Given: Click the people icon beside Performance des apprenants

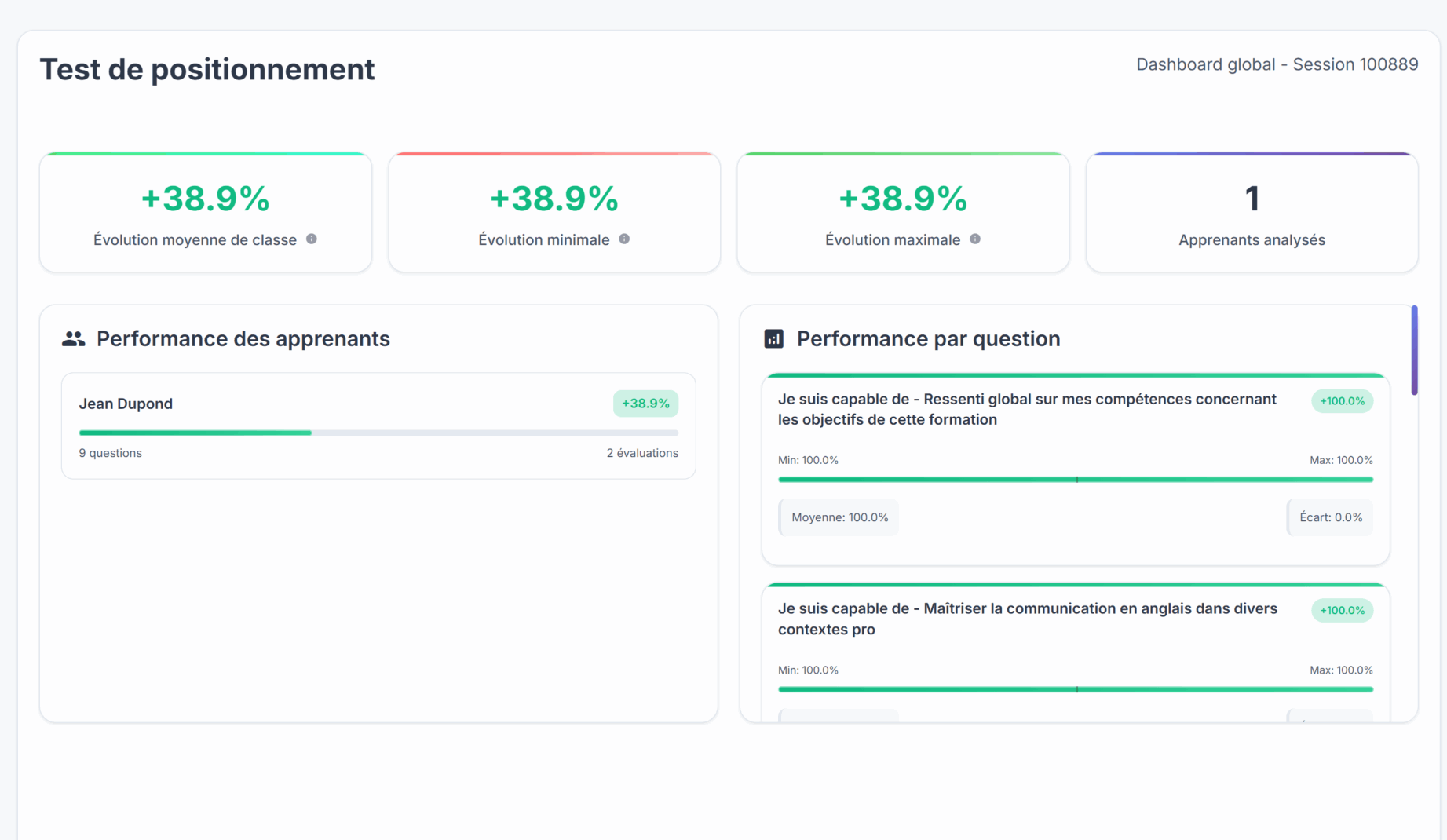Looking at the screenshot, I should click(x=74, y=339).
